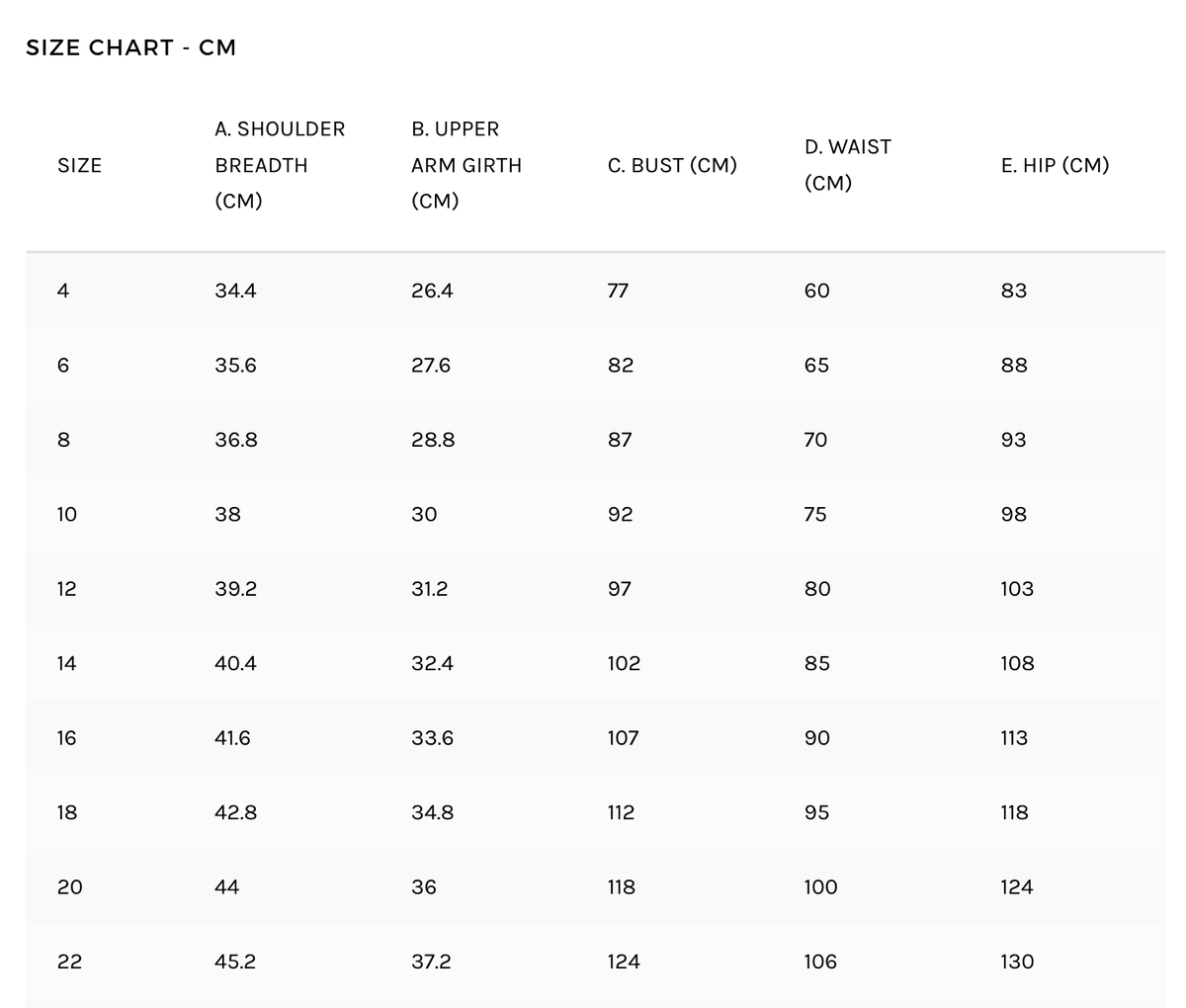Select shoulder breadth value 45.2
This screenshot has height=1008, width=1186.
coord(235,962)
